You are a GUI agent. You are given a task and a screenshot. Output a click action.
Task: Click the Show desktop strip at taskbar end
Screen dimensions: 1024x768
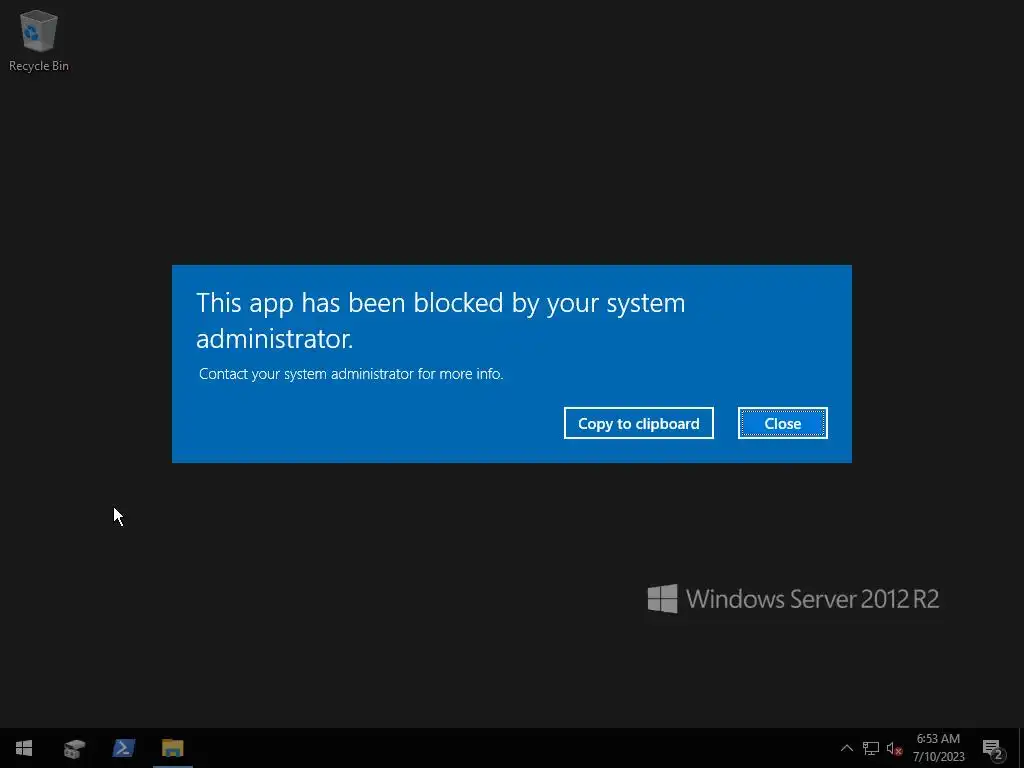tap(1021, 748)
